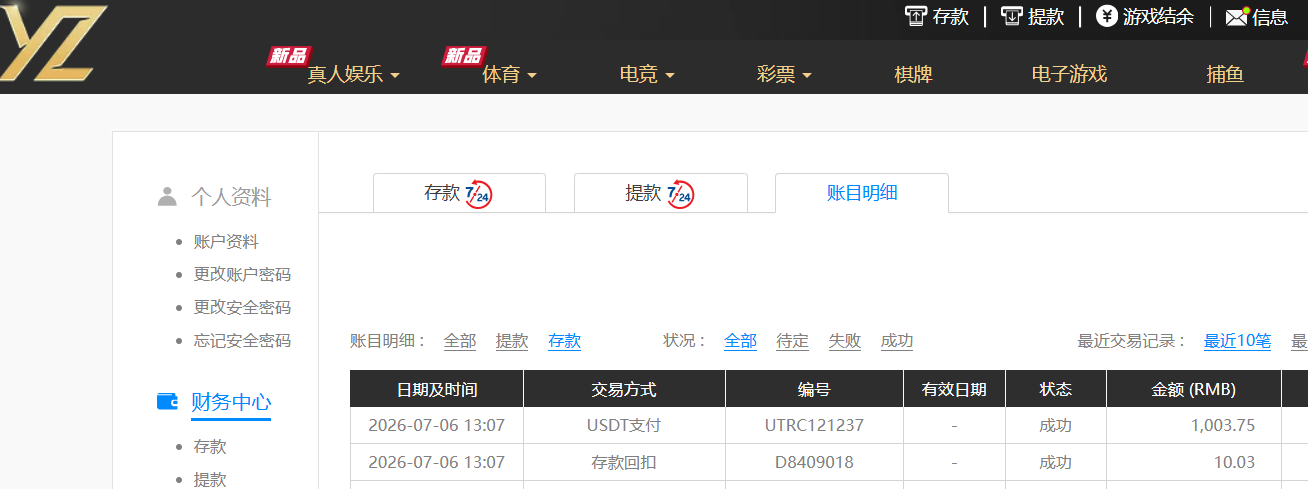Click the 新品 badge above 真人娱乐
The width and height of the screenshot is (1308, 489).
pos(288,56)
